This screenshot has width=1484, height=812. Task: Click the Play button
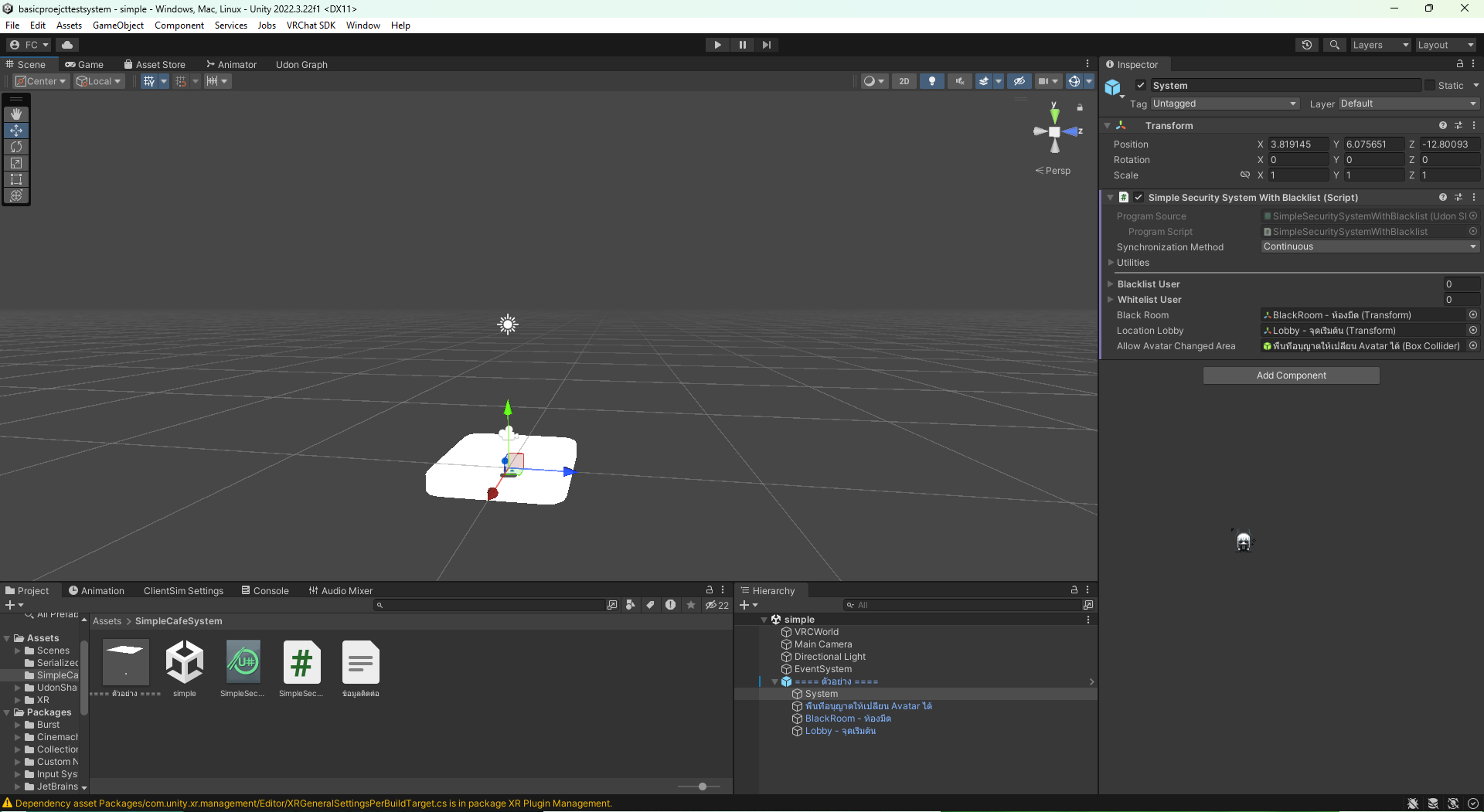[x=717, y=45]
